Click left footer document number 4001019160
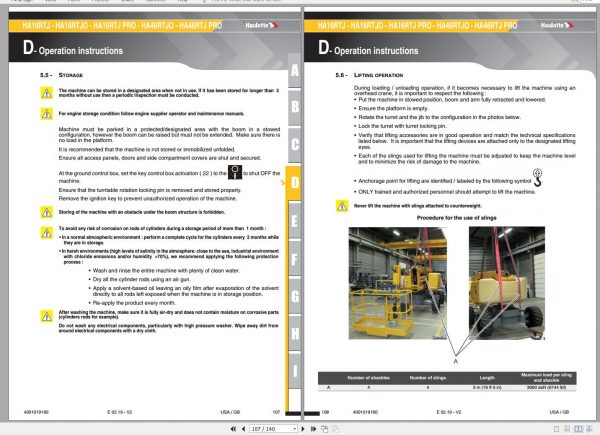 click(x=36, y=412)
